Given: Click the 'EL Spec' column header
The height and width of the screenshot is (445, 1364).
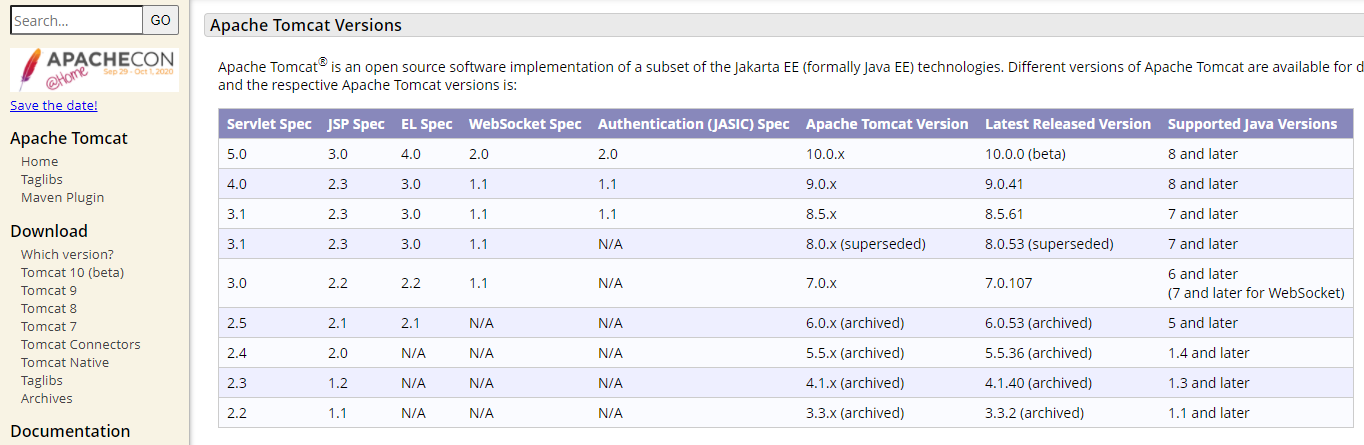Looking at the screenshot, I should [x=427, y=124].
